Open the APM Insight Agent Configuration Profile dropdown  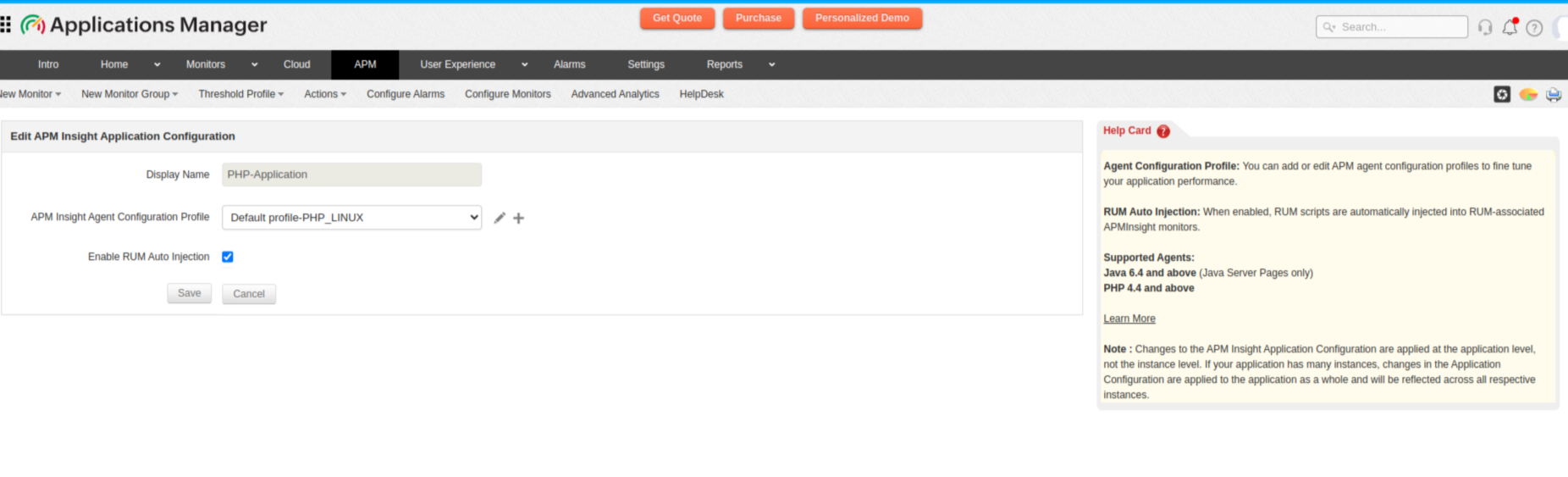pyautogui.click(x=352, y=218)
